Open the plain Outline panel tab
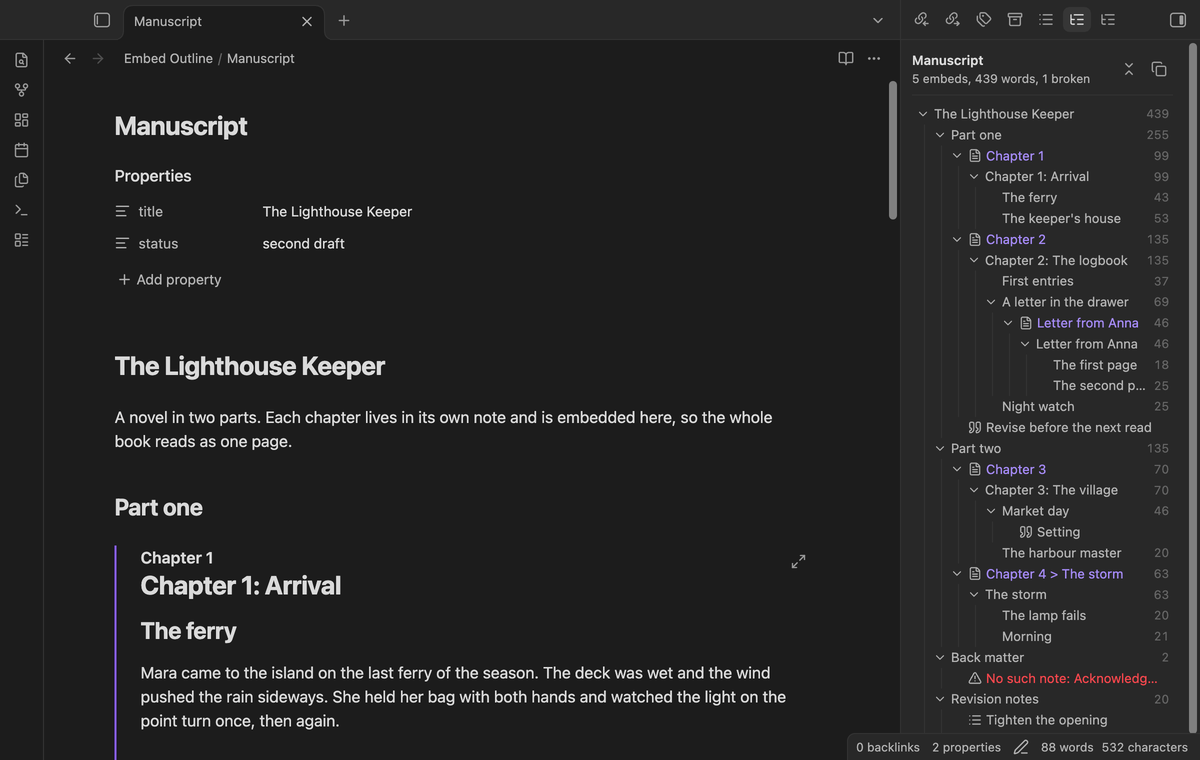Screen dimensions: 1200x760 1046,20
